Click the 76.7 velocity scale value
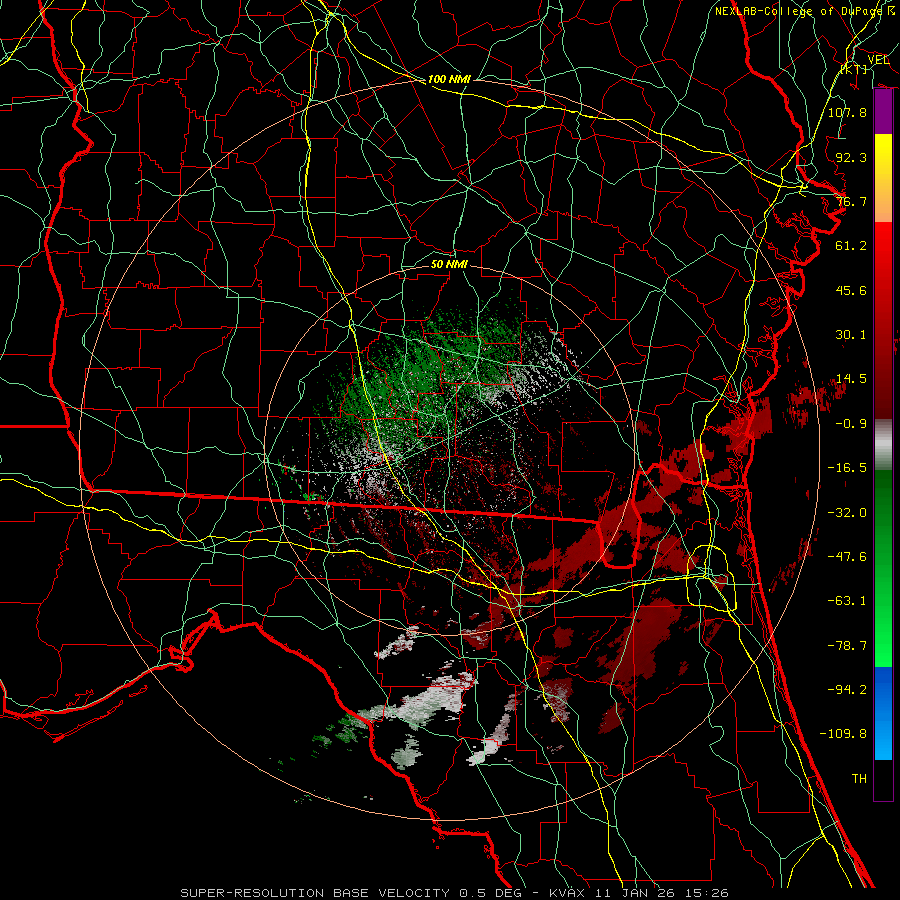900x900 pixels. click(x=851, y=201)
